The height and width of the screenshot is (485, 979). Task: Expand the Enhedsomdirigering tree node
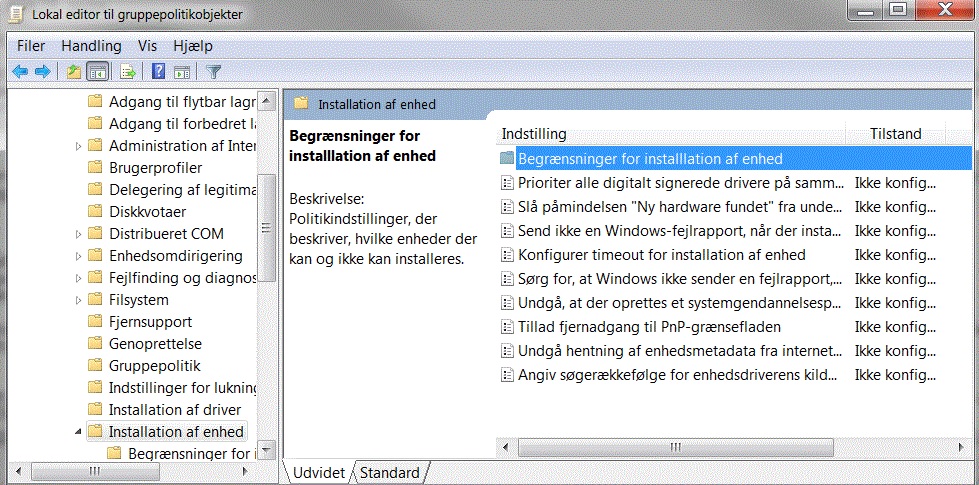click(x=78, y=257)
